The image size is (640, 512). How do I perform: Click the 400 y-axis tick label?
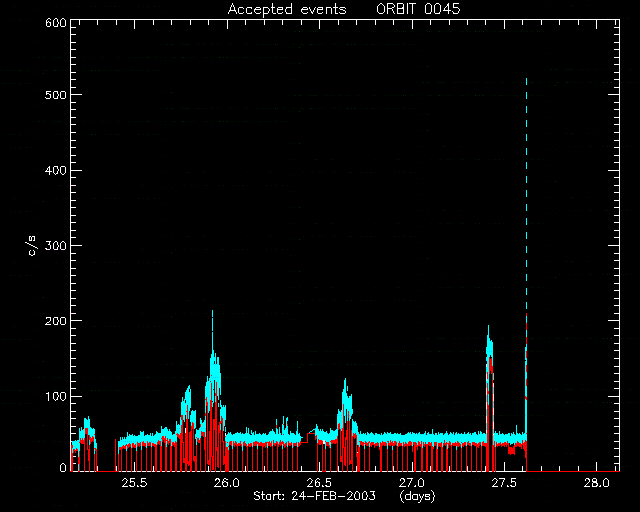click(x=56, y=170)
